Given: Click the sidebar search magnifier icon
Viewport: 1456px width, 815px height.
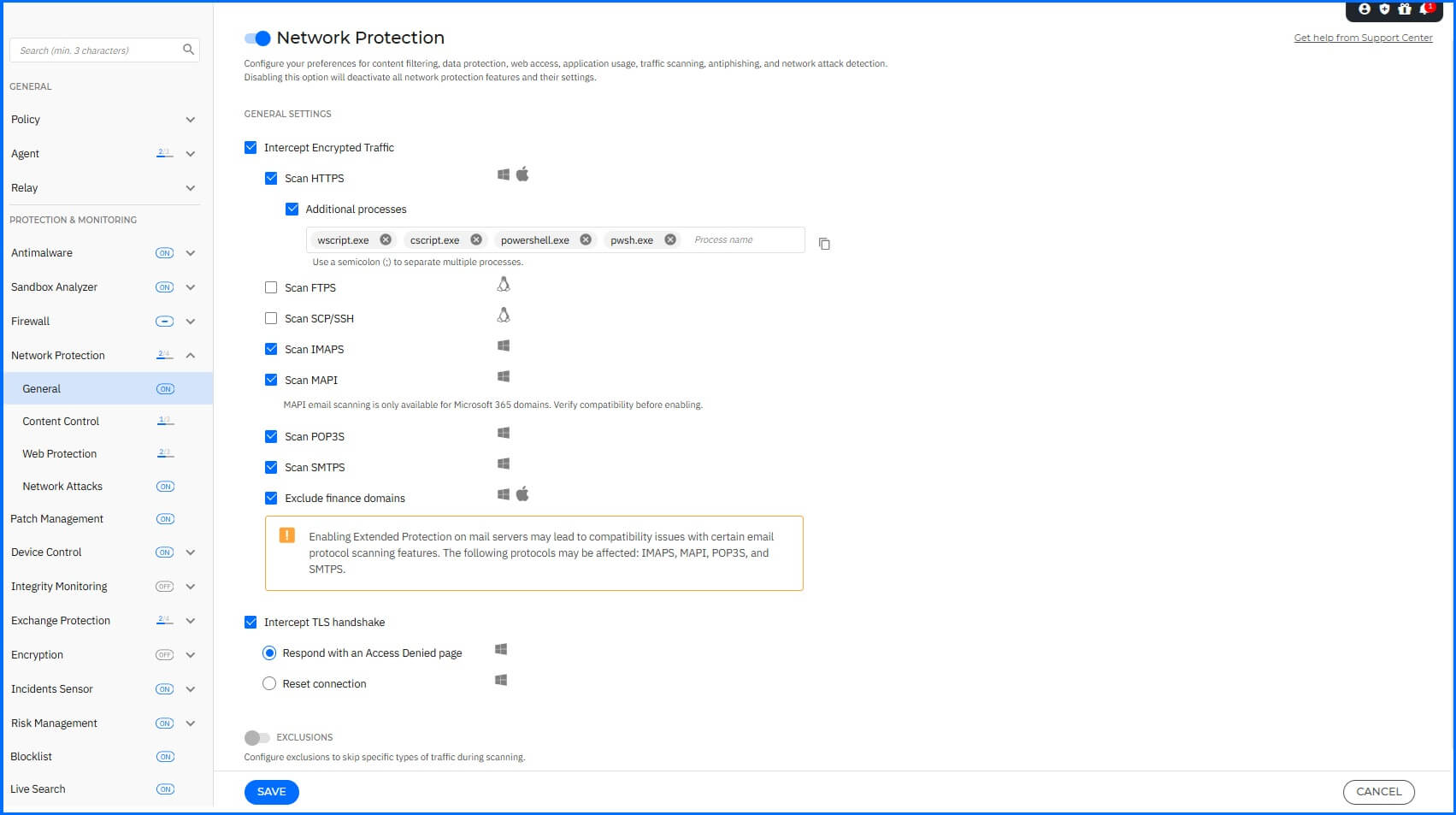Looking at the screenshot, I should [x=188, y=50].
